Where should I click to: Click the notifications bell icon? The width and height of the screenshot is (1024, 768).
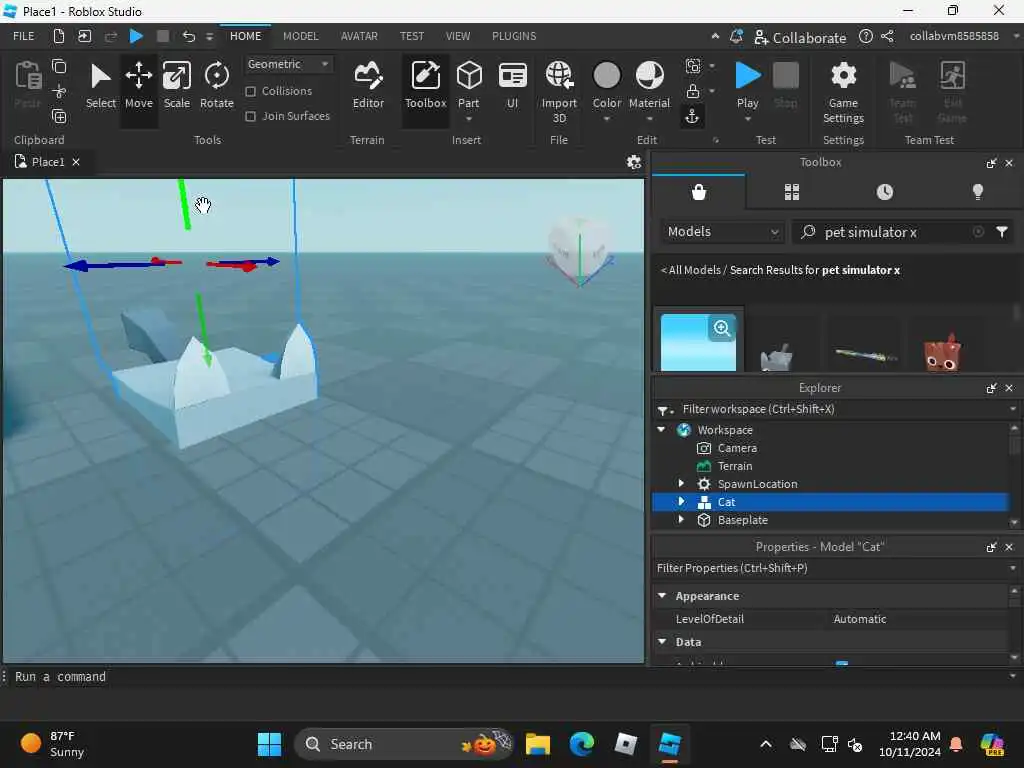click(736, 37)
